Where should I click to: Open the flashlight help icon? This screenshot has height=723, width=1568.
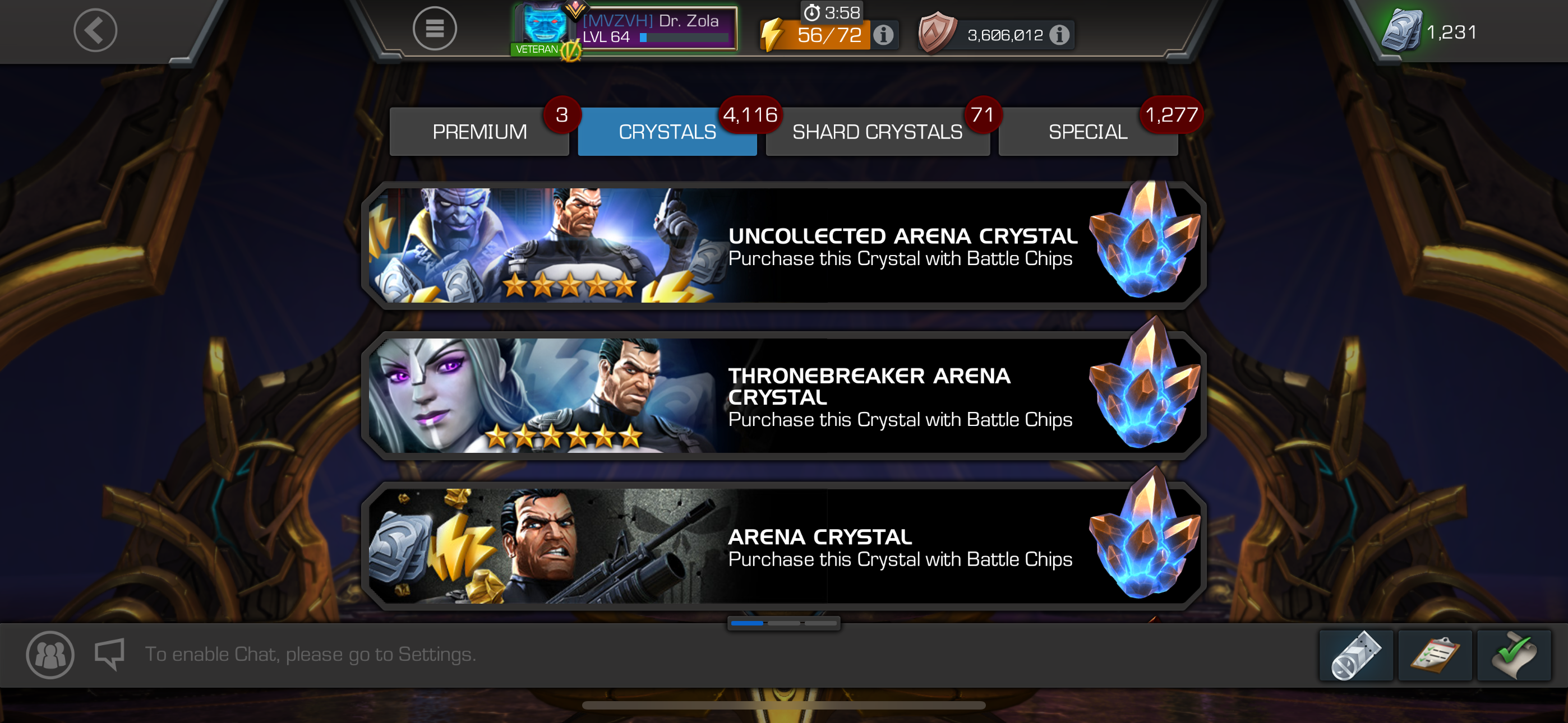1355,655
